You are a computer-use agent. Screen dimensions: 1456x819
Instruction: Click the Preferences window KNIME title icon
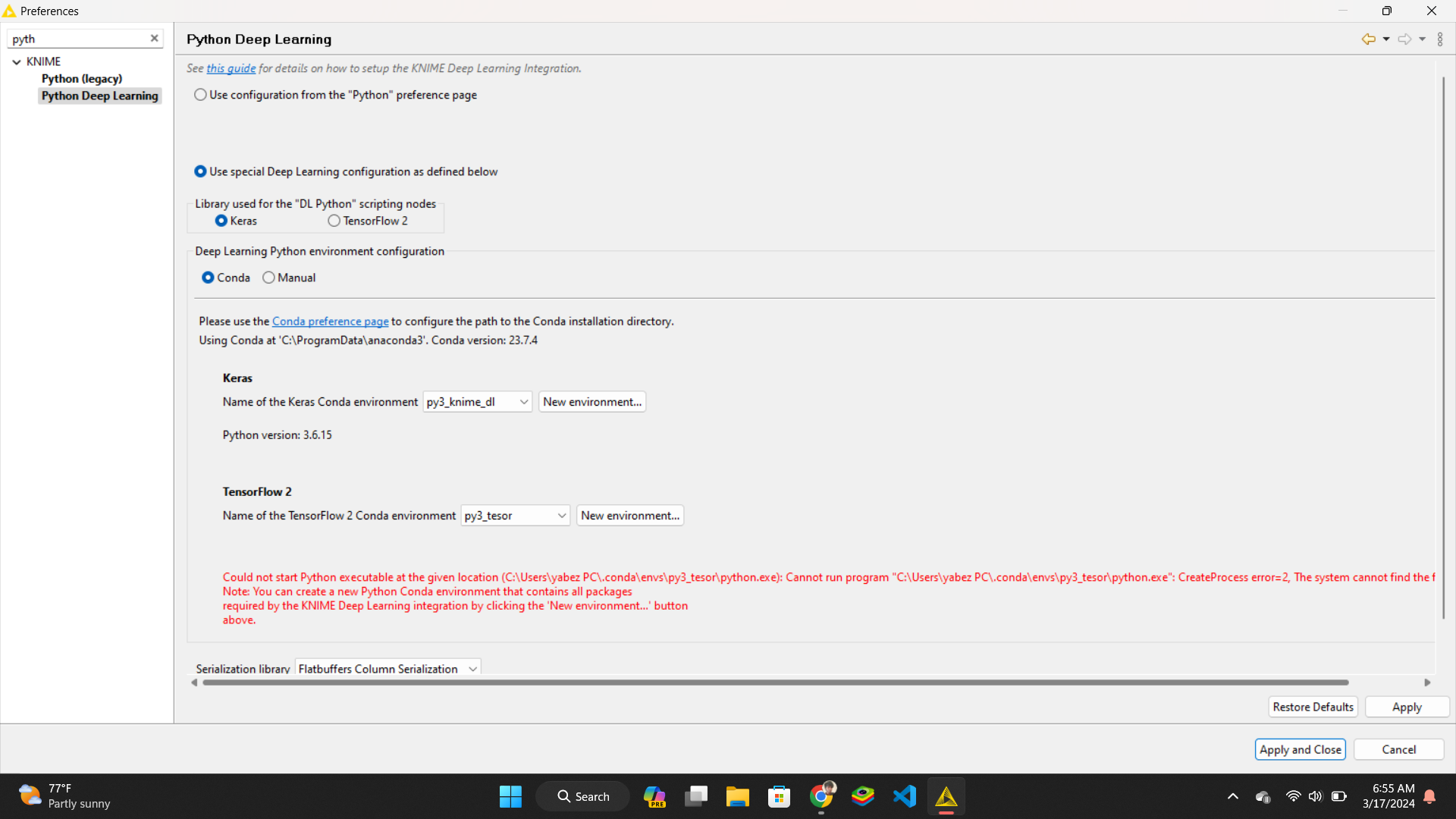pyautogui.click(x=9, y=11)
